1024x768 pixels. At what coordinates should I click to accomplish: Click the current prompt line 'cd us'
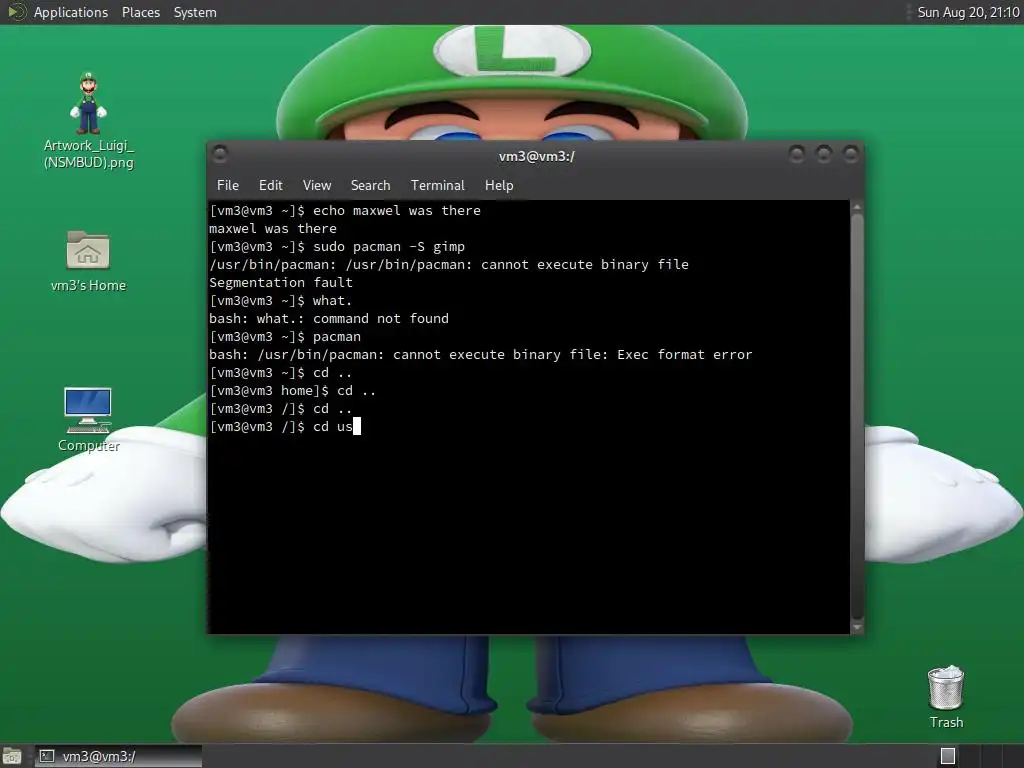click(285, 426)
